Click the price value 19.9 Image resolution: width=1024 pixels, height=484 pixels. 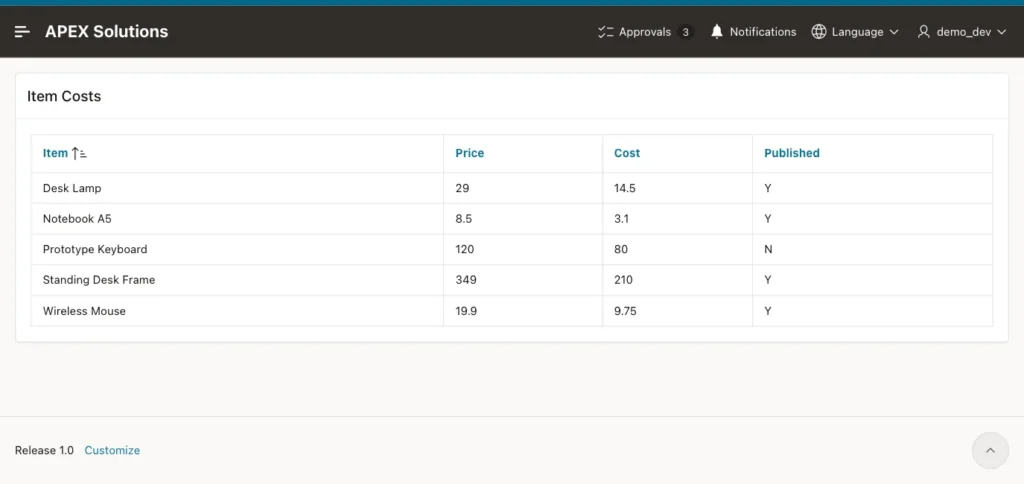(x=466, y=311)
